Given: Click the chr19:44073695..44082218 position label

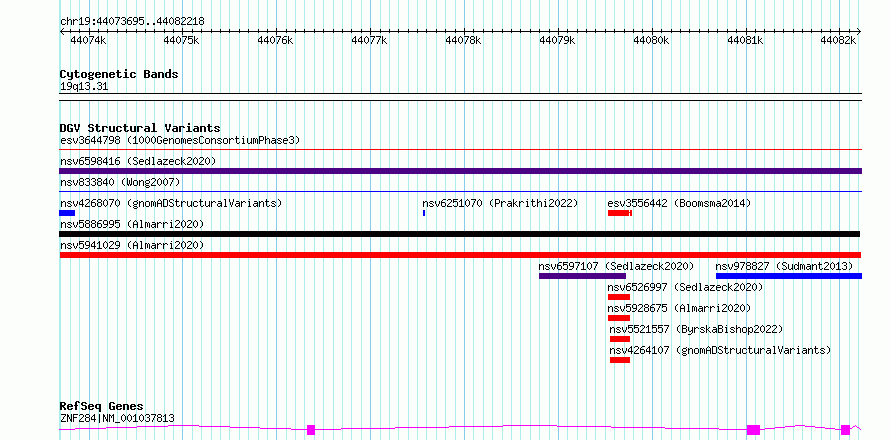Looking at the screenshot, I should 132,21.
